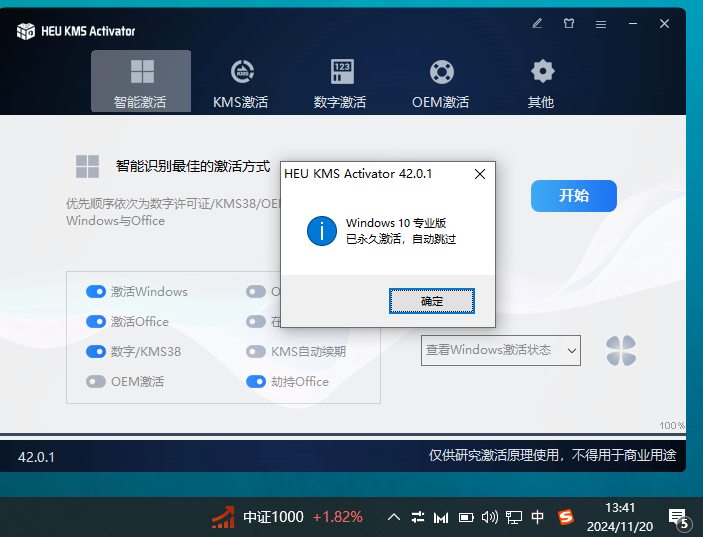Viewport: 703px width, 537px height.
Task: Click the 智能识别最佳的激活方式 heading
Action: (193, 166)
